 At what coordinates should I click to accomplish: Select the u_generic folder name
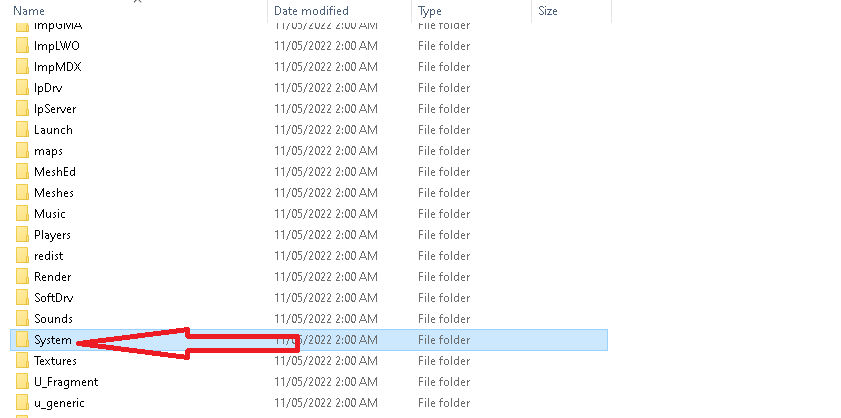click(x=59, y=403)
